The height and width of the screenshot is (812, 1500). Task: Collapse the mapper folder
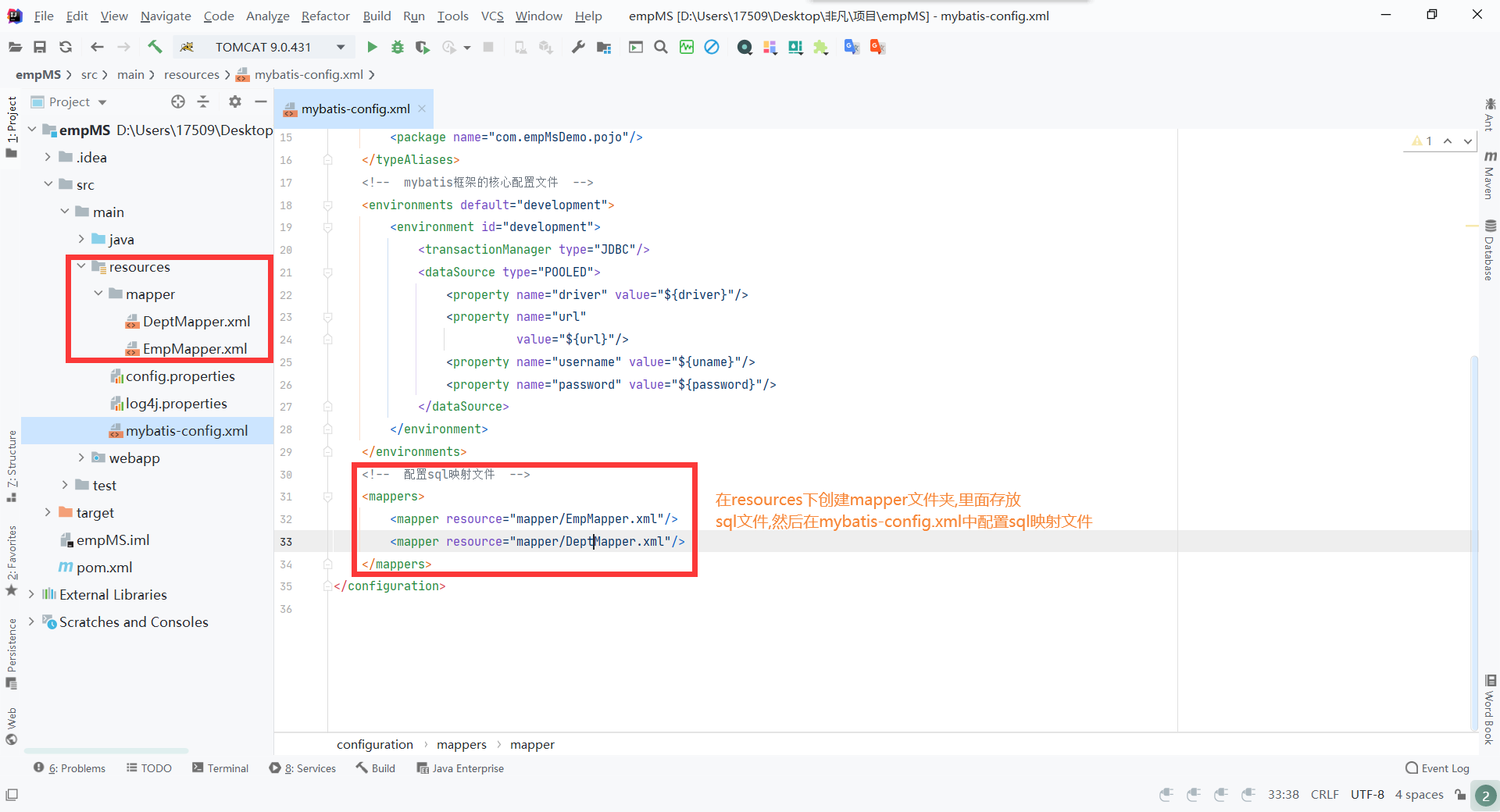[x=98, y=294]
